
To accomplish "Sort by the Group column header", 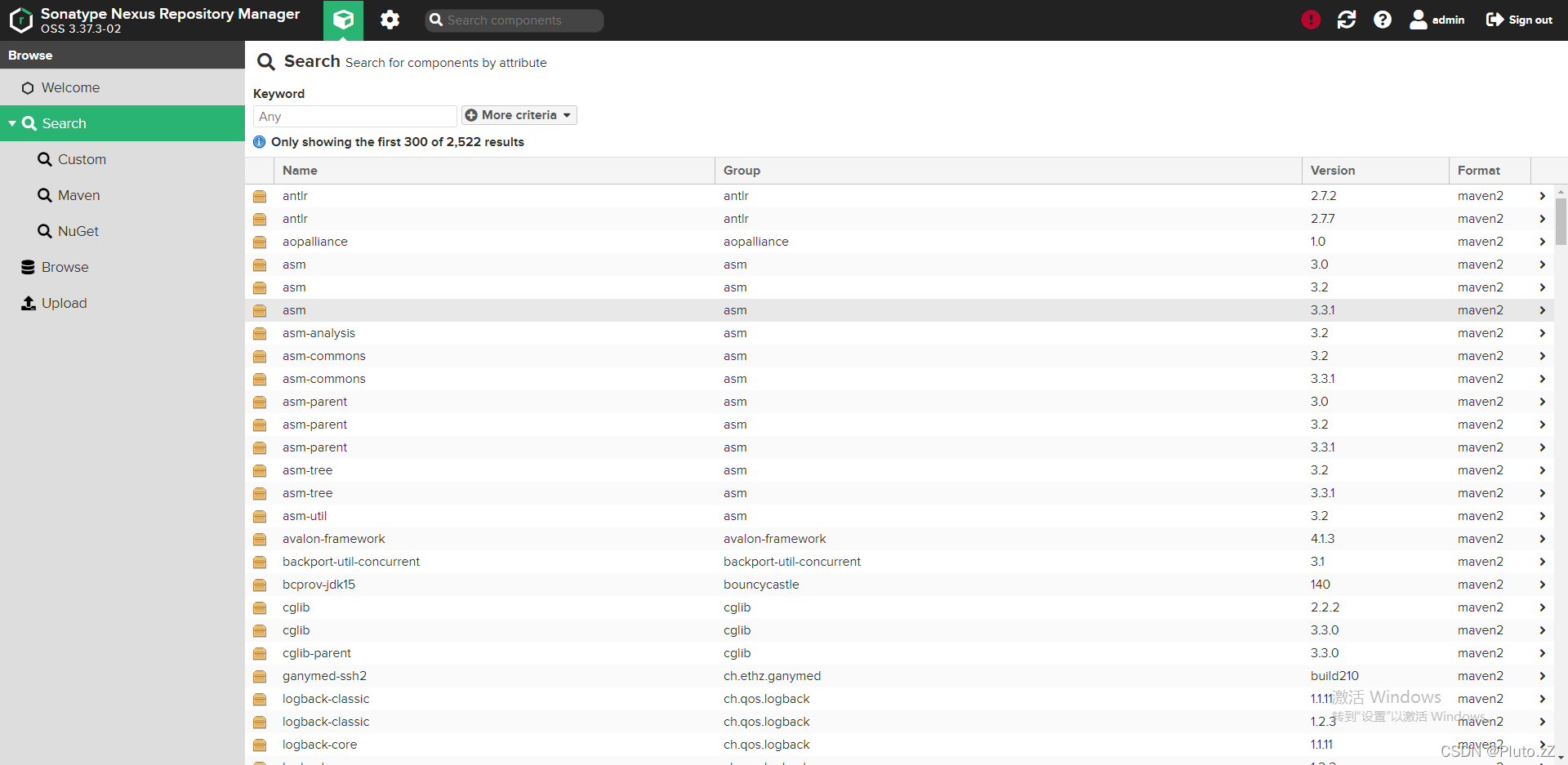I will point(1008,171).
